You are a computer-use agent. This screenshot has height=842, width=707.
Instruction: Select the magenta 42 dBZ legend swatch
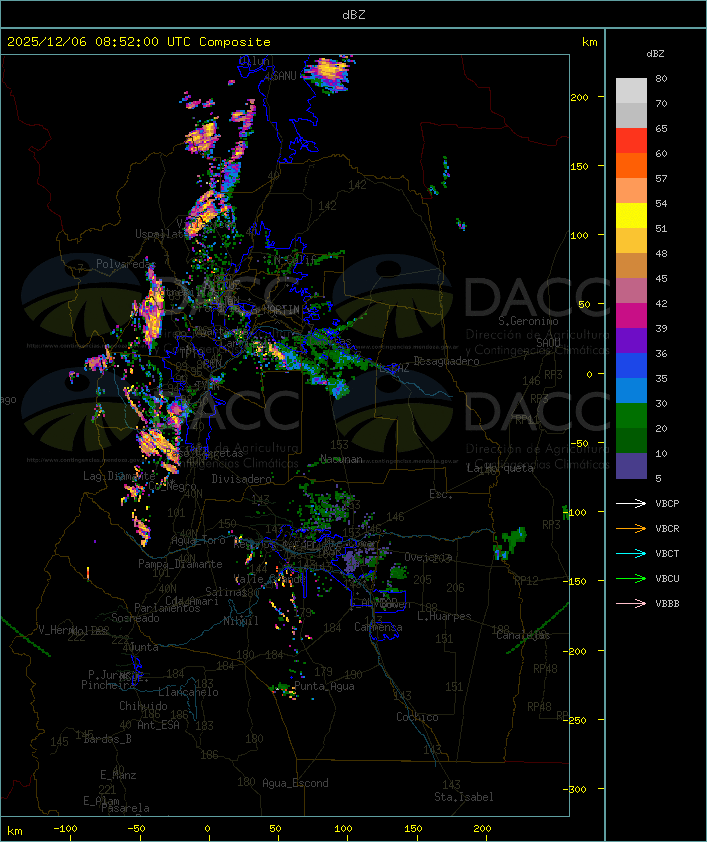[631, 315]
